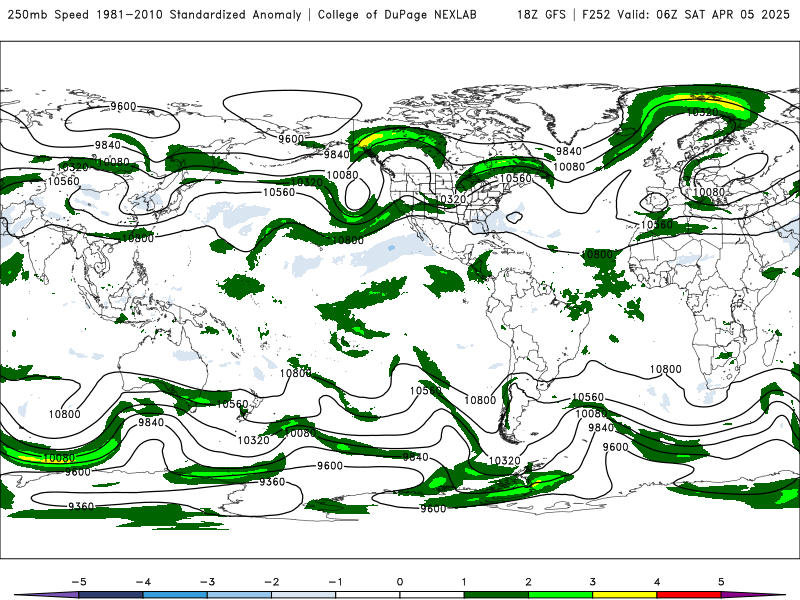The width and height of the screenshot is (800, 600).
Task: Click the '9360' contour label north of Antarctica's Ross Sea
Action: click(272, 482)
